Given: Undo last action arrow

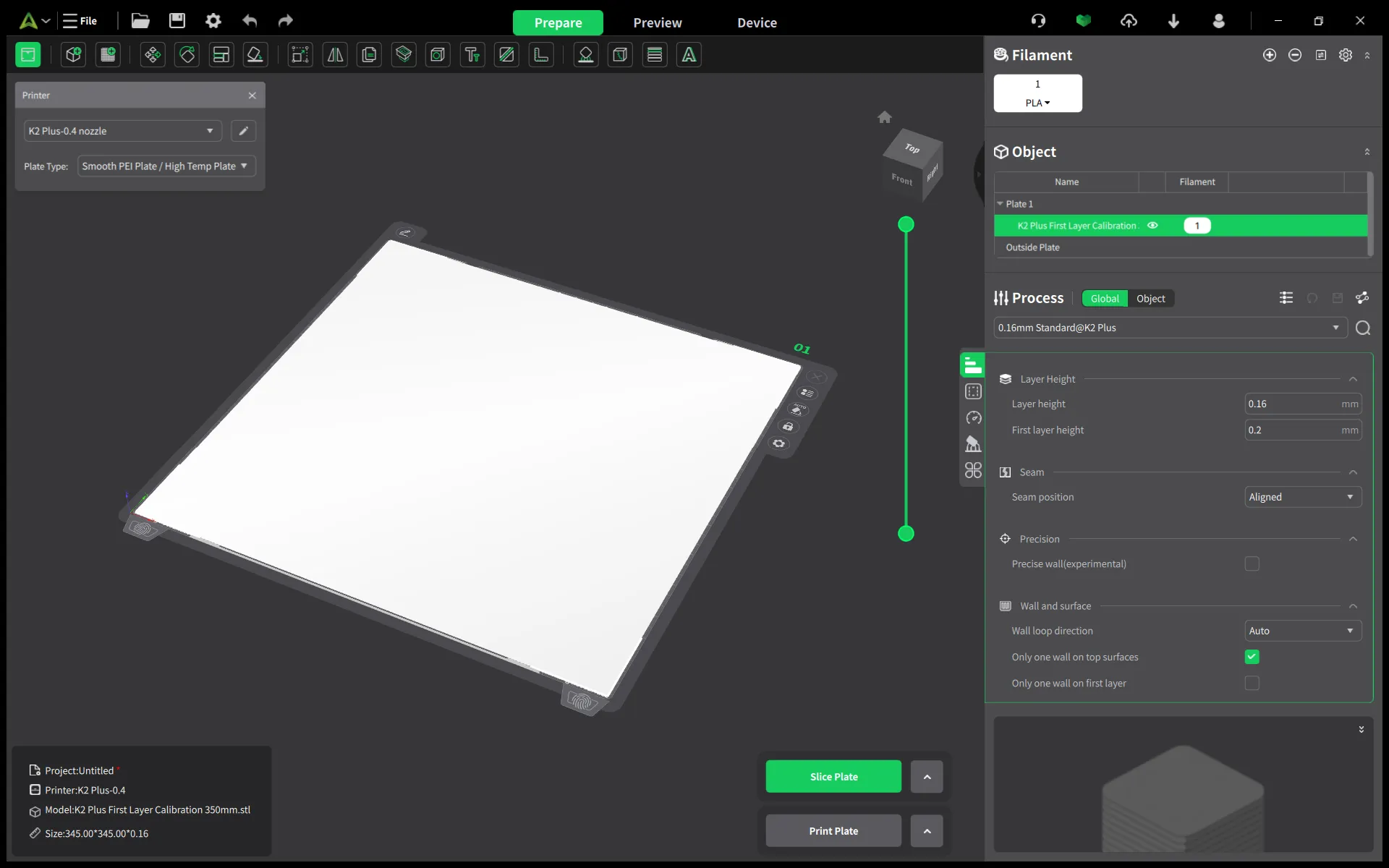Looking at the screenshot, I should click(250, 21).
